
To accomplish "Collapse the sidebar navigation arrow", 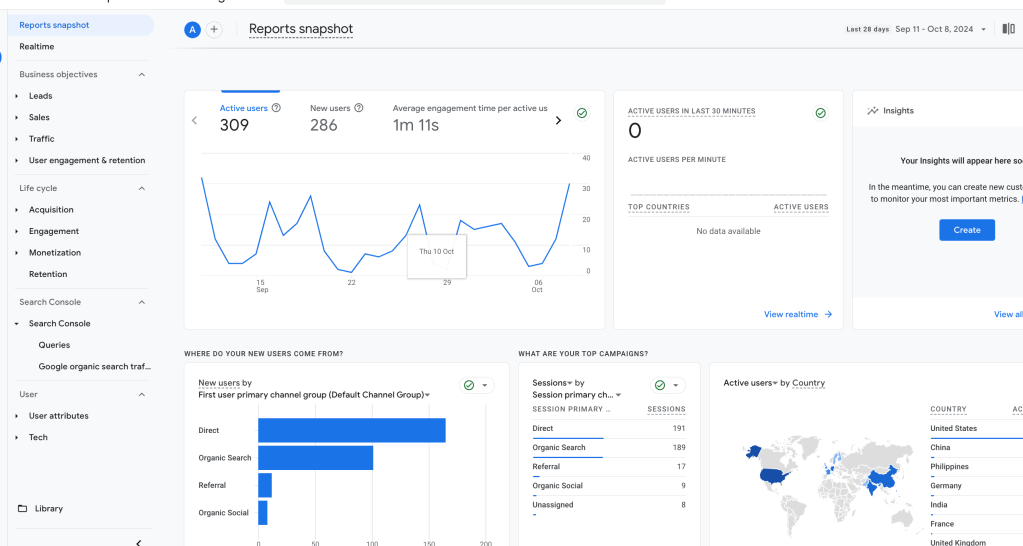I will coord(138,542).
